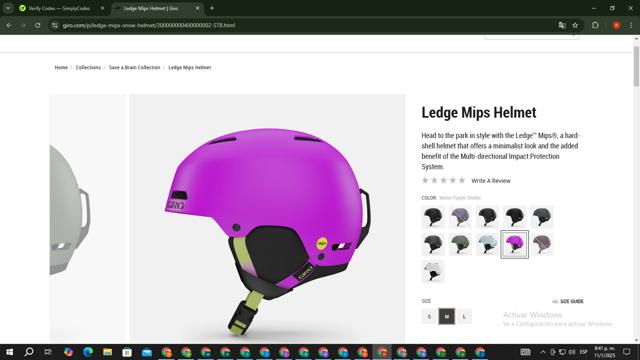Select the light blue helmet color swatch

point(487,244)
